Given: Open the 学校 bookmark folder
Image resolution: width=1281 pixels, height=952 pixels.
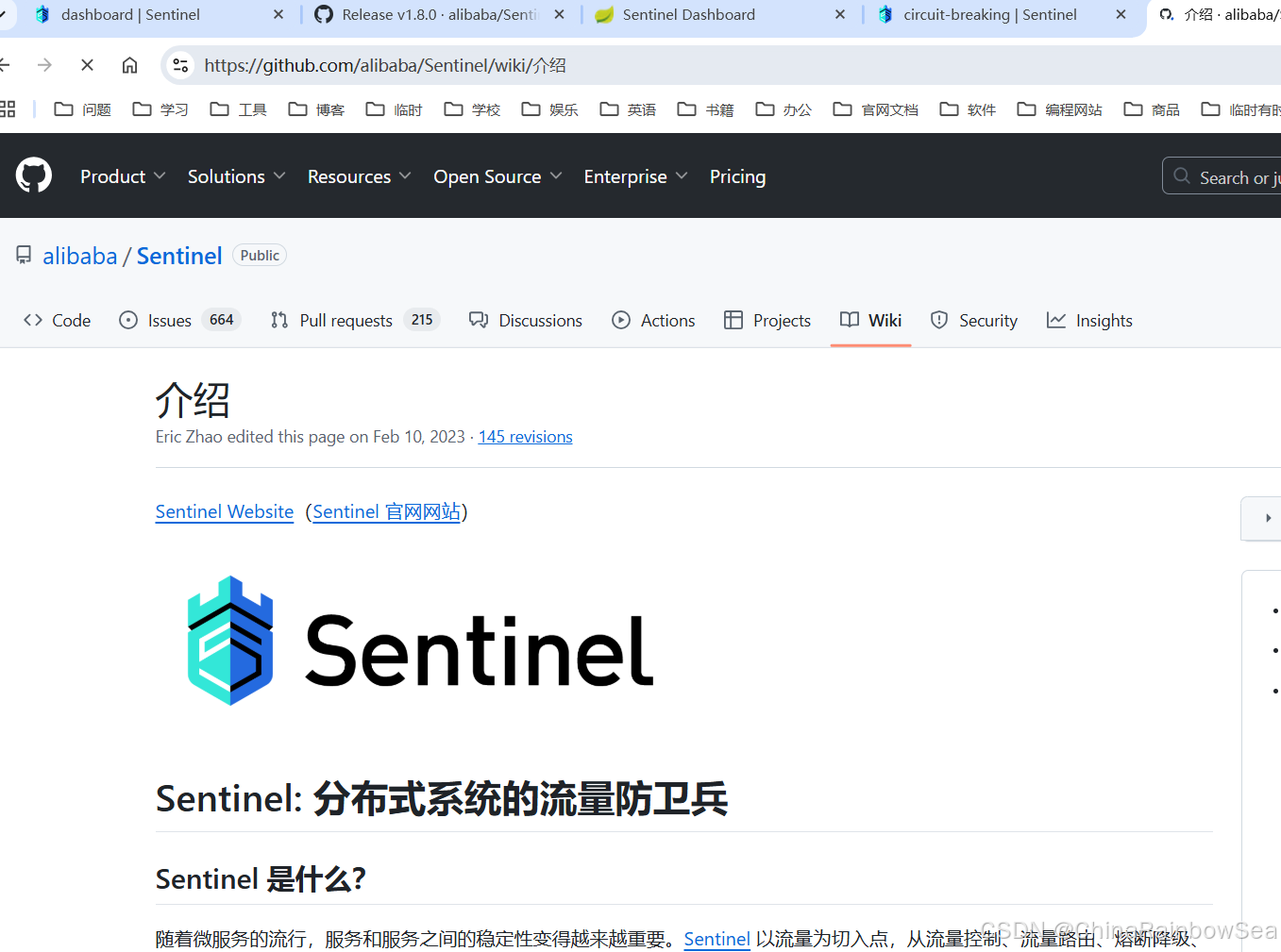Looking at the screenshot, I should coord(472,109).
